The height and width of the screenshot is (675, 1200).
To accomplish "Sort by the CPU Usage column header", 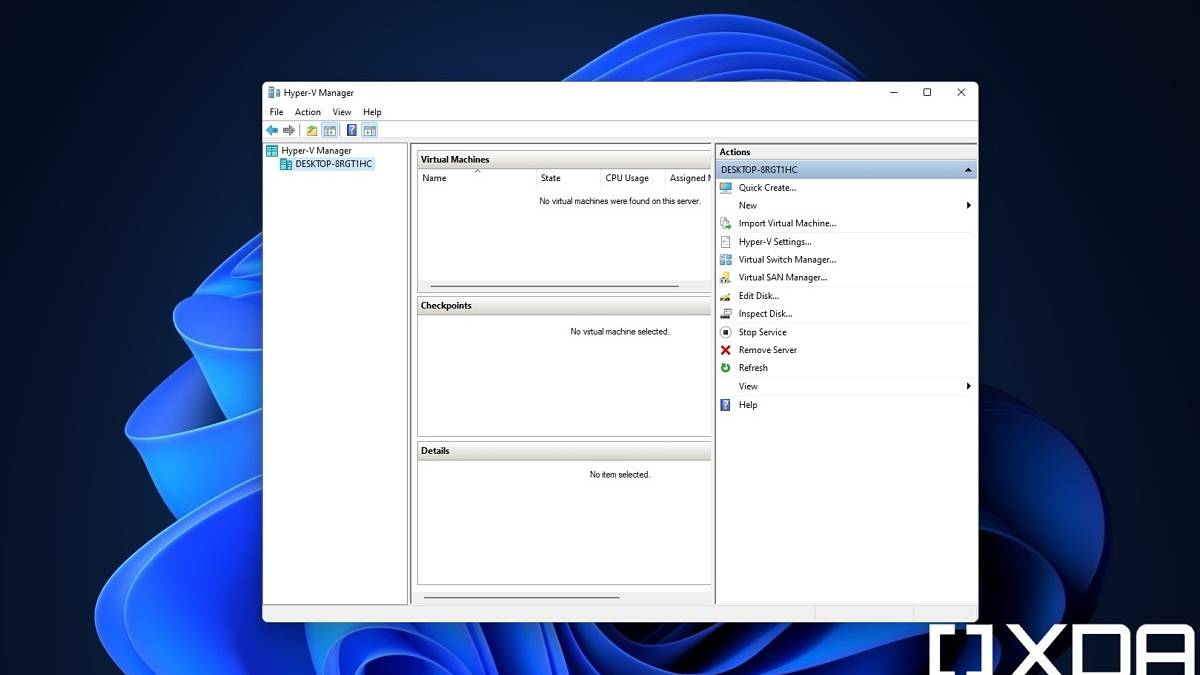I will click(627, 178).
